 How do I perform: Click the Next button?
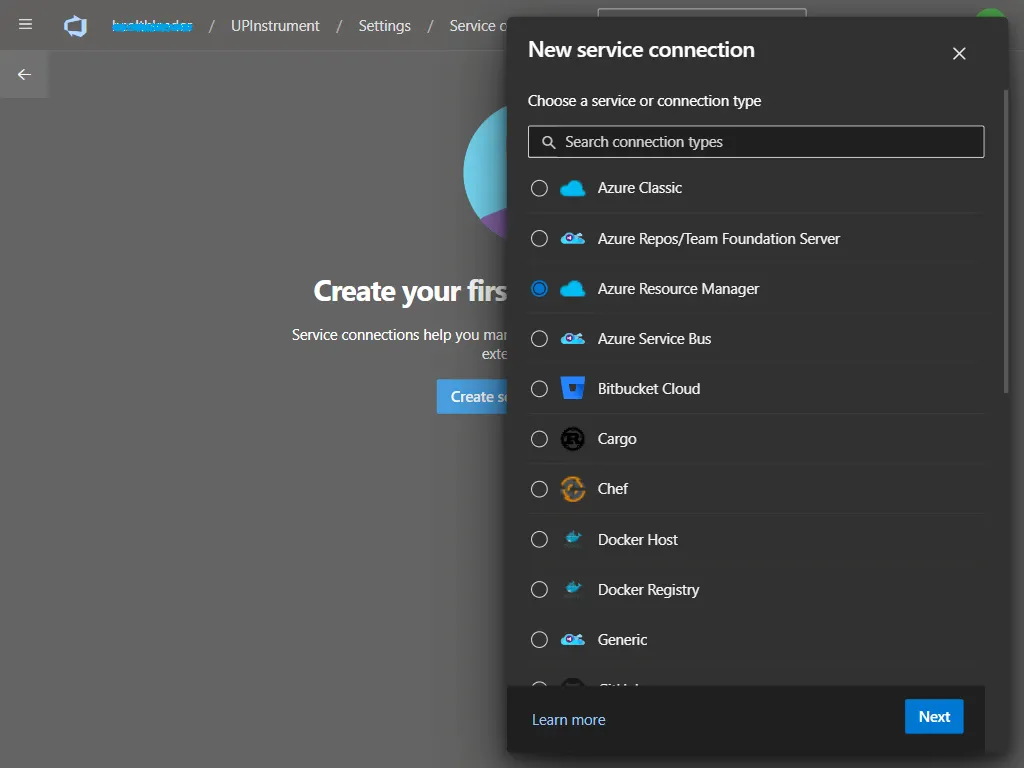[x=934, y=716]
